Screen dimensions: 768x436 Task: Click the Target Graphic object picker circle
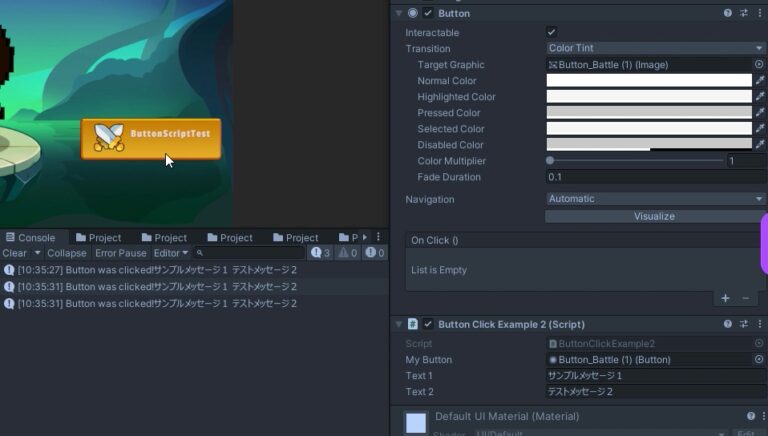click(759, 64)
